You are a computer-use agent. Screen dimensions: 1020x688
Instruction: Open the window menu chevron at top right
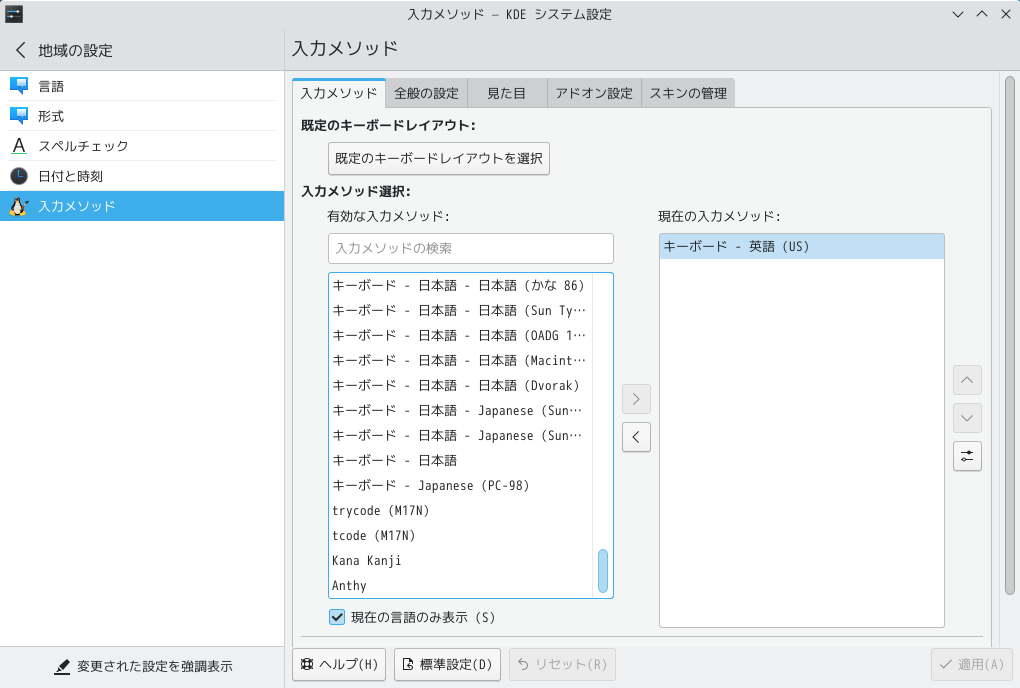coord(957,14)
